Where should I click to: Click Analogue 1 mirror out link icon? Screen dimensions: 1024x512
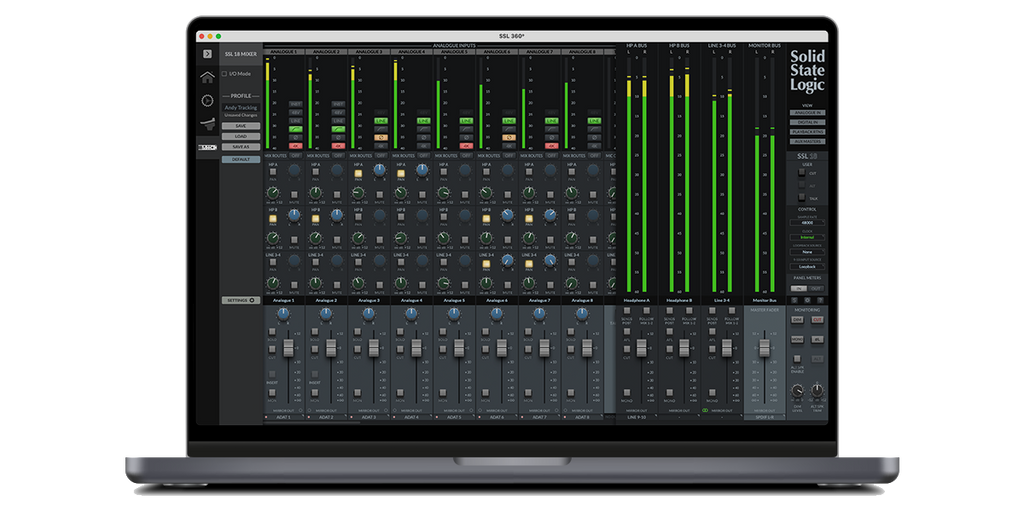pyautogui.click(x=301, y=411)
